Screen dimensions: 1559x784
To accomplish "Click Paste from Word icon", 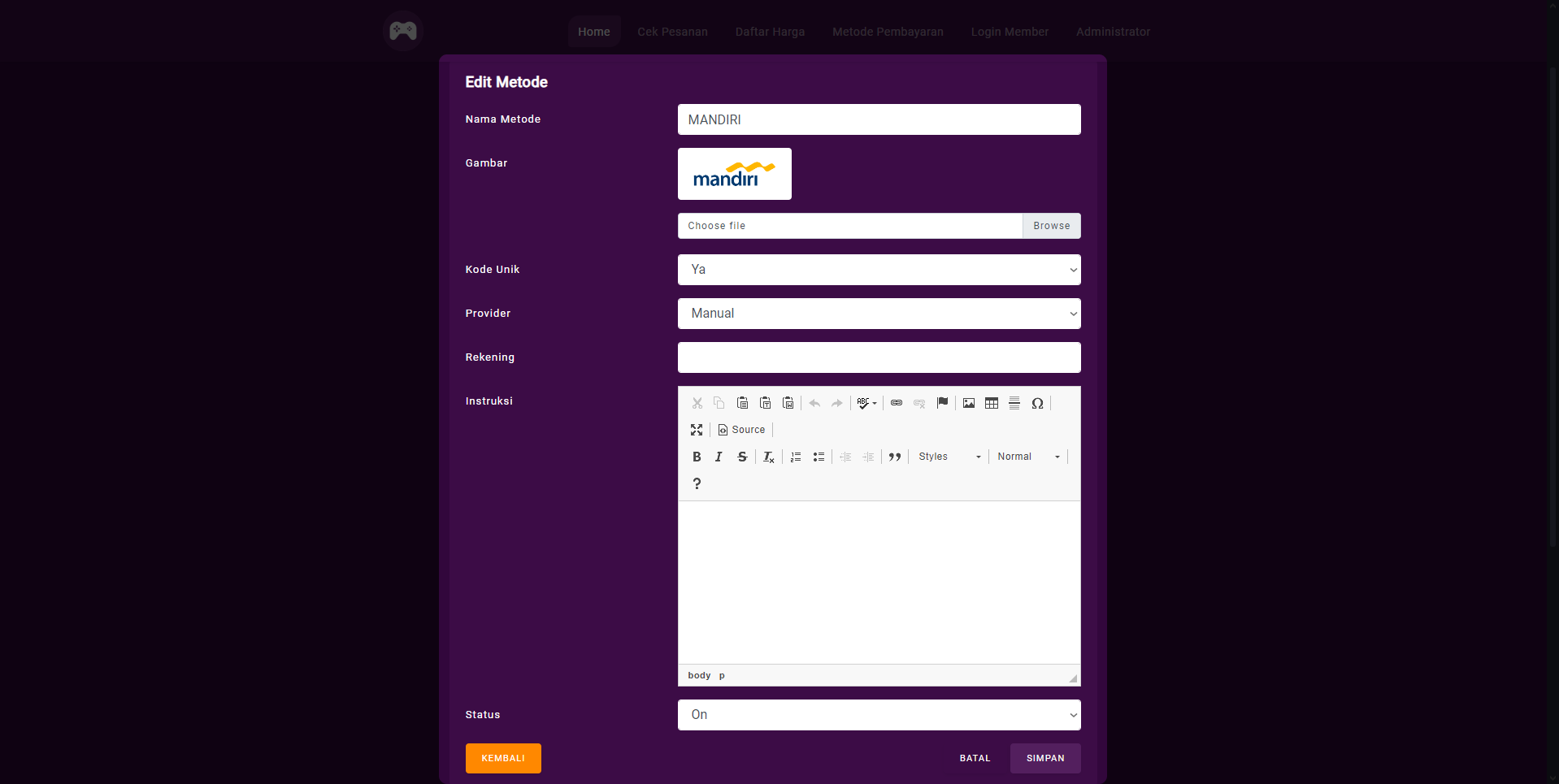I will click(x=788, y=403).
